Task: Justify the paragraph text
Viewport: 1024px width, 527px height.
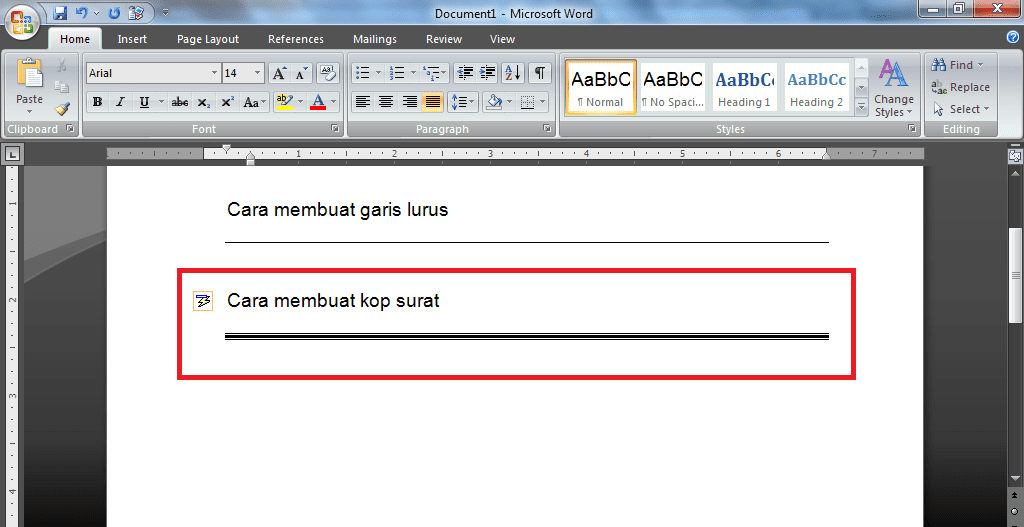Action: coord(432,102)
